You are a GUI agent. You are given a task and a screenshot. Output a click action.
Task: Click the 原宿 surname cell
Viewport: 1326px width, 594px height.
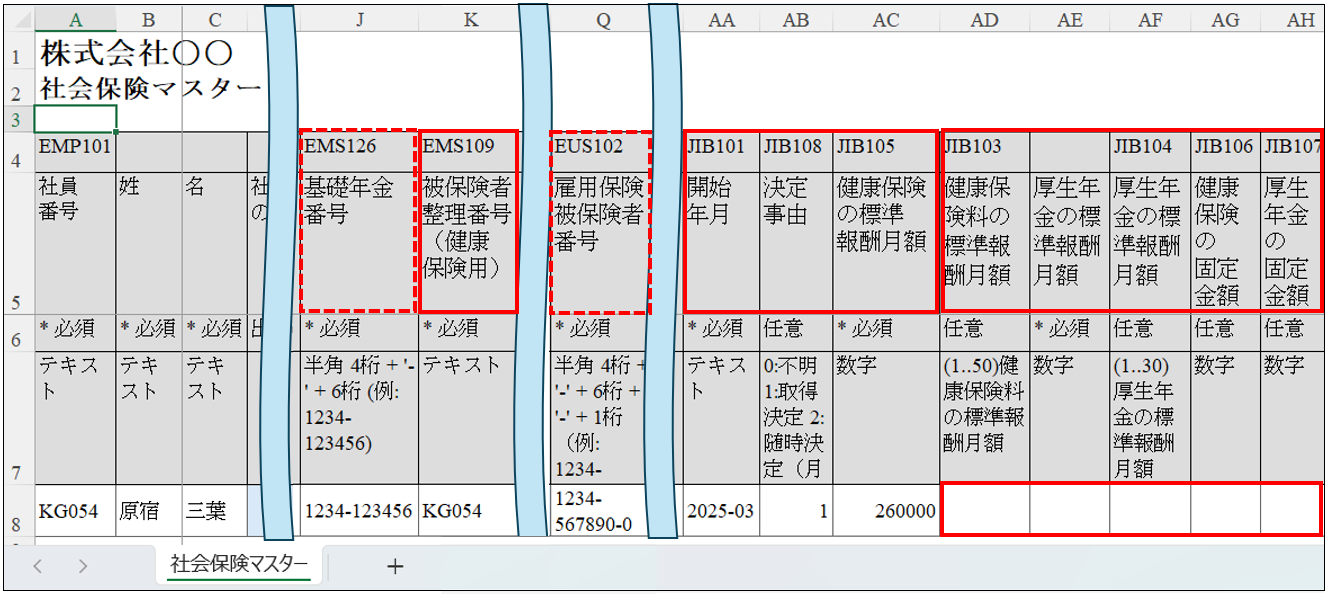tap(148, 511)
